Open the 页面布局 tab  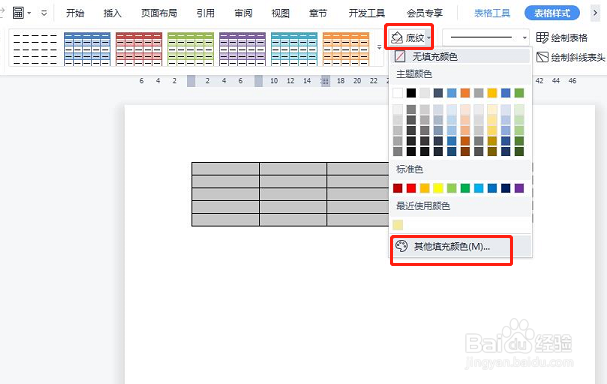coord(159,13)
